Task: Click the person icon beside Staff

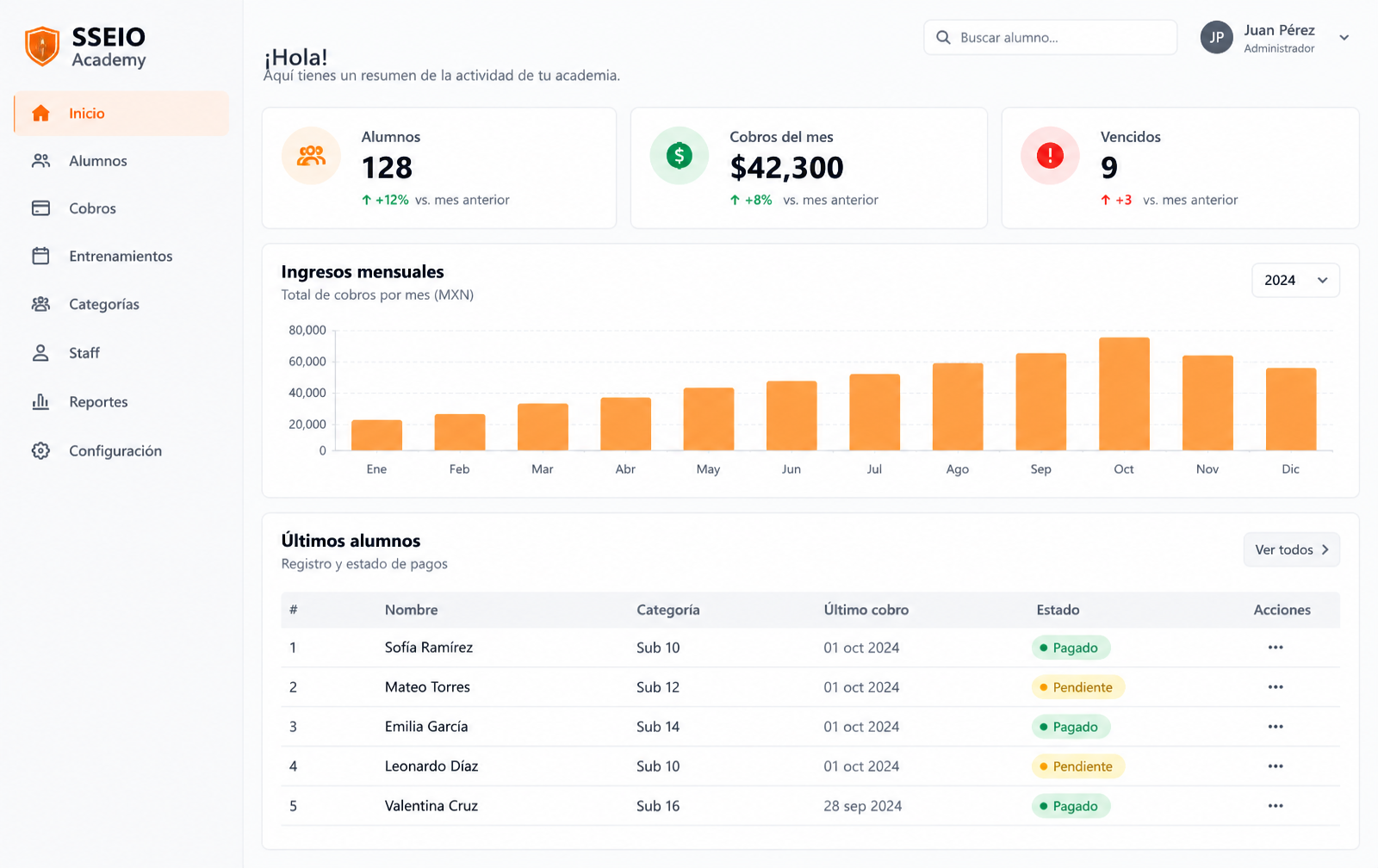Action: pos(40,353)
